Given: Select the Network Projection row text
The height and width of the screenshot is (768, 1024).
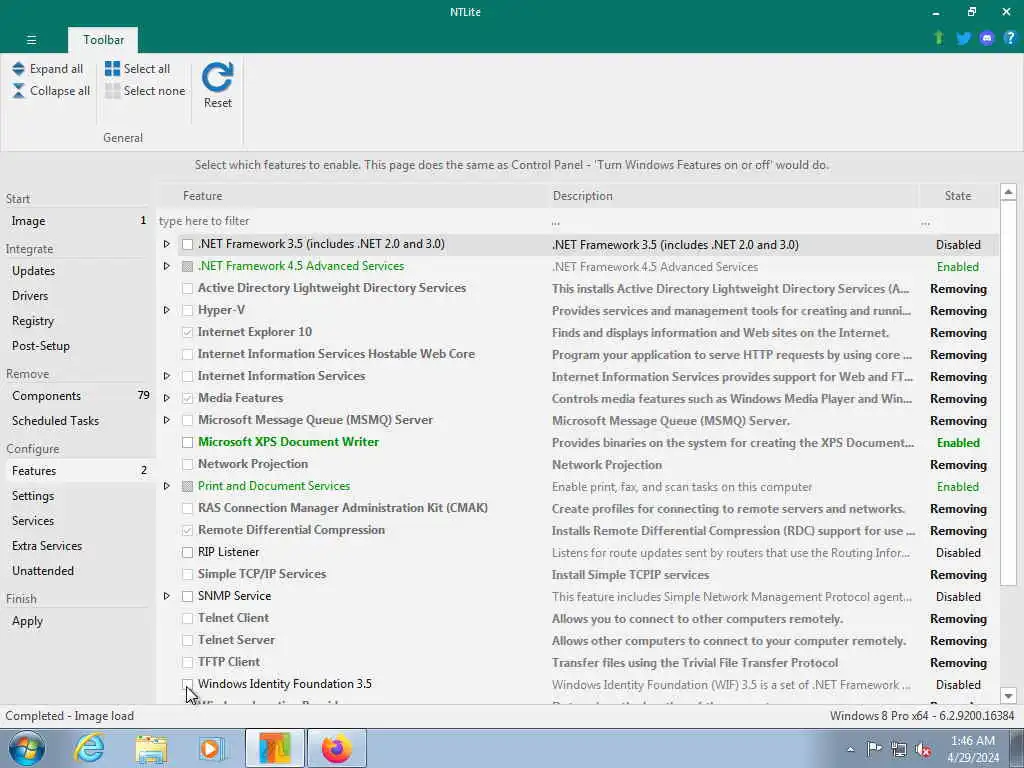Looking at the screenshot, I should pos(253,464).
